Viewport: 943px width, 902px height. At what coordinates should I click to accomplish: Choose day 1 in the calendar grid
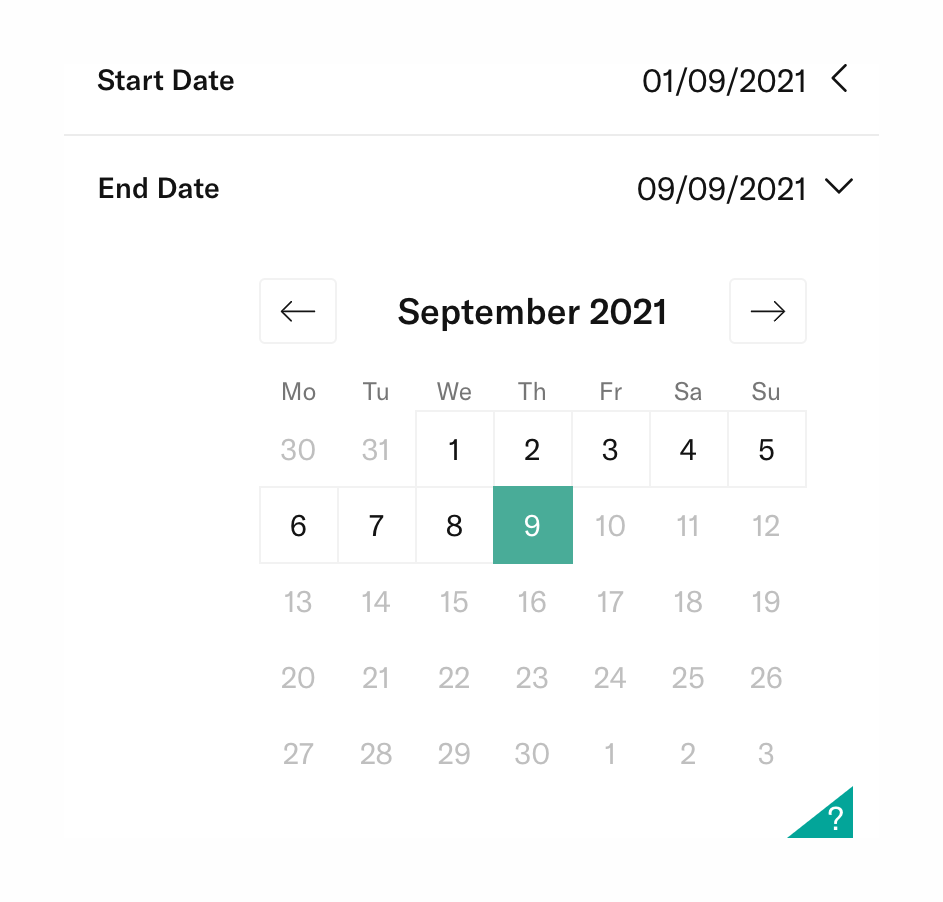(x=454, y=449)
